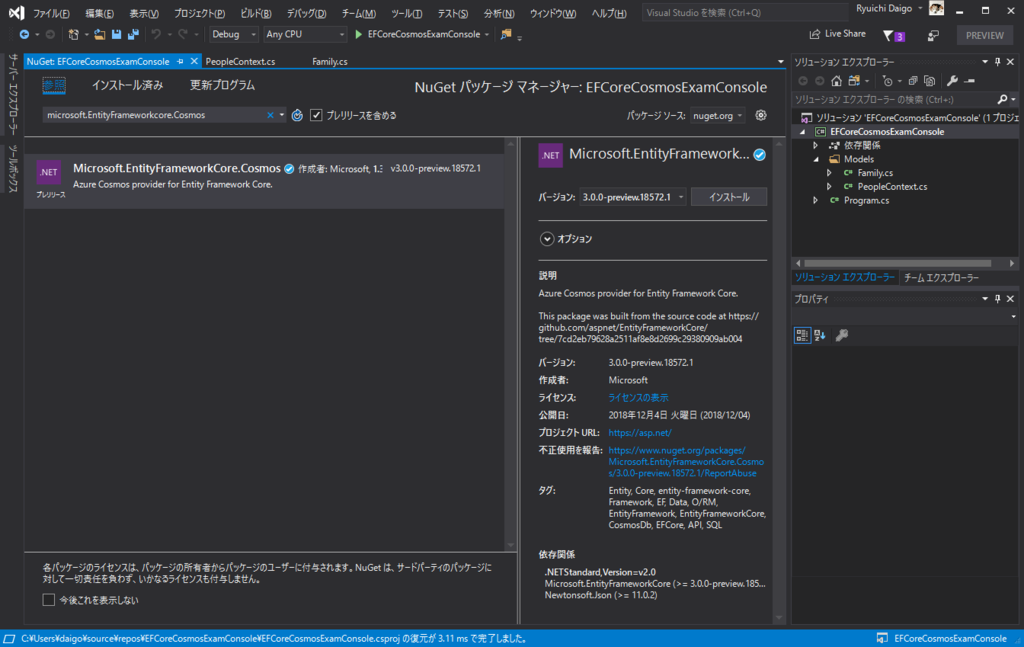The image size is (1024, 647).
Task: Select Microsoft.EntityFrameworkCore.Cosmos in the package list
Action: coord(264,181)
